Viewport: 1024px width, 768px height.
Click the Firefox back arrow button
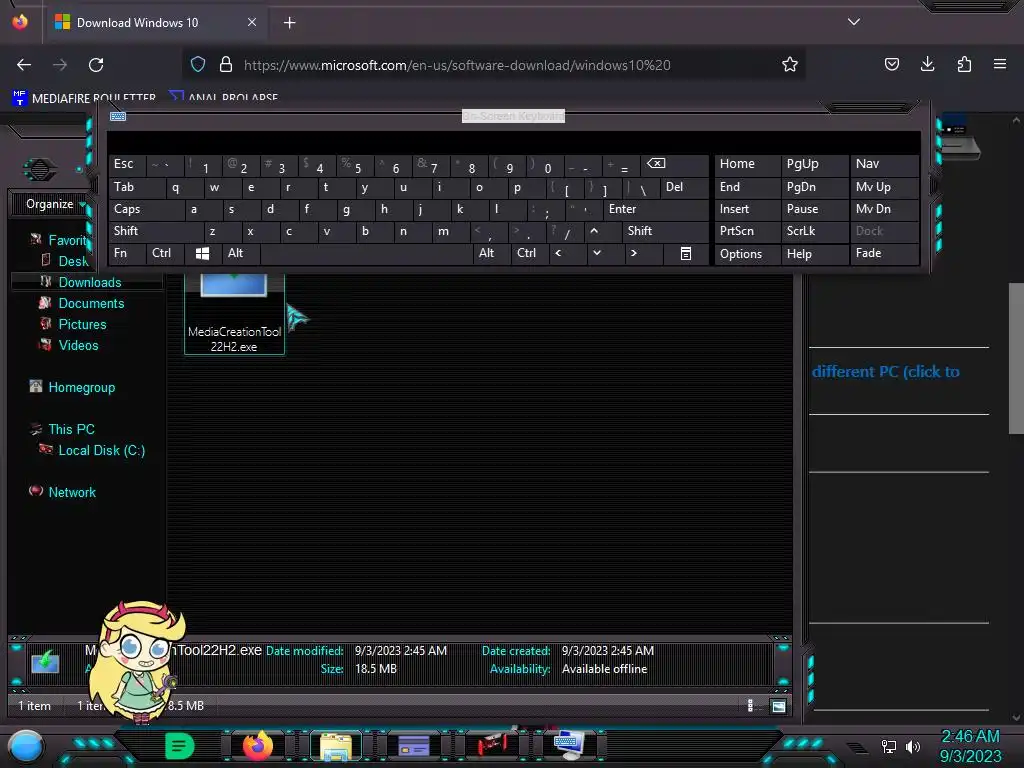pyautogui.click(x=24, y=65)
